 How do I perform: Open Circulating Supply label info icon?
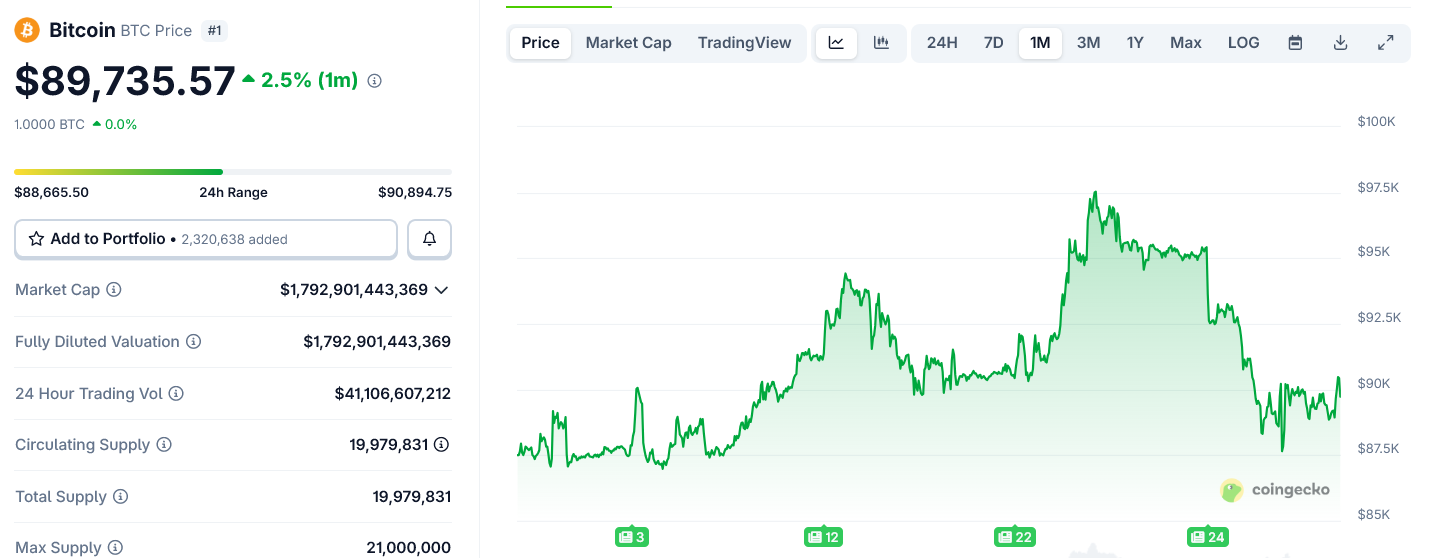(164, 445)
